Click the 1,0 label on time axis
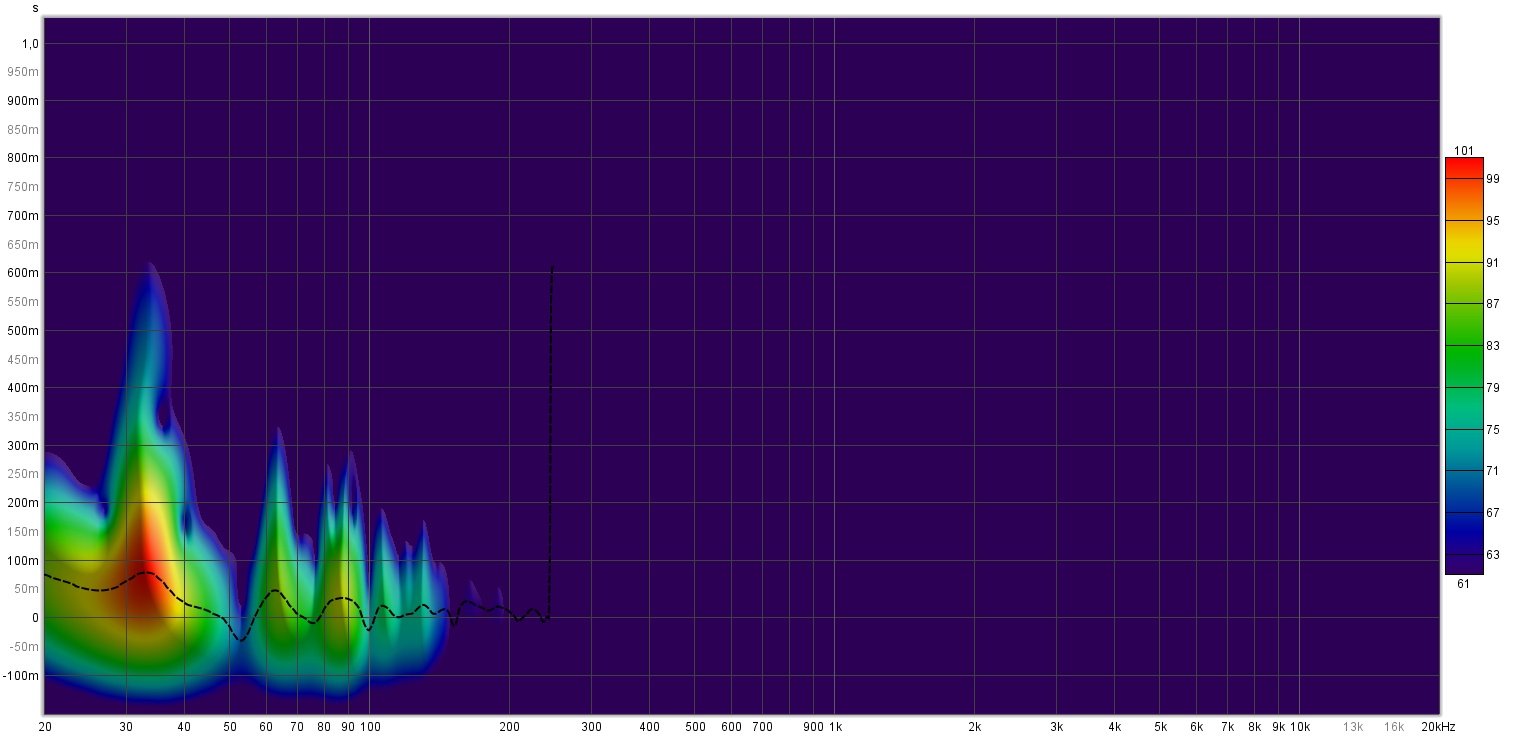Image resolution: width=1516 pixels, height=738 pixels. pos(30,44)
